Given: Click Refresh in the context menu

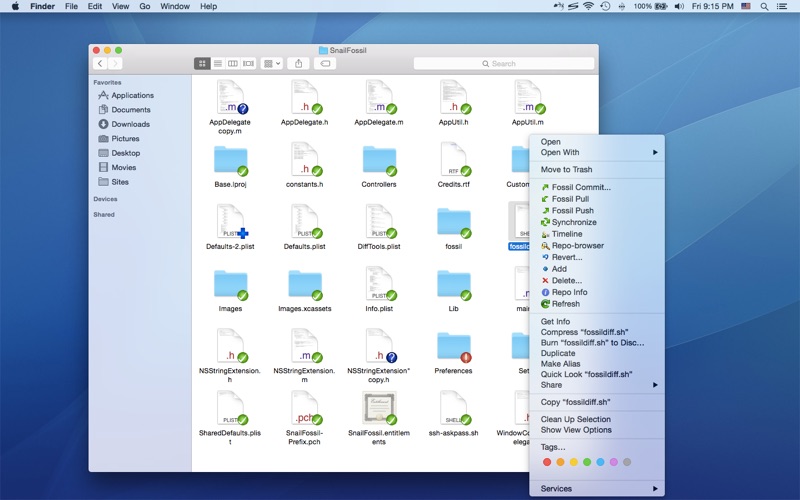Looking at the screenshot, I should point(565,304).
